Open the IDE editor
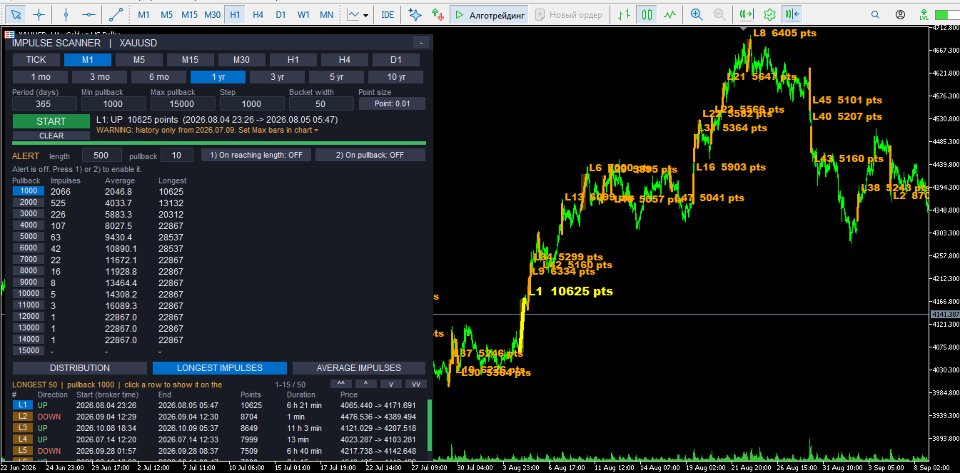This screenshot has width=960, height=473. pos(387,15)
